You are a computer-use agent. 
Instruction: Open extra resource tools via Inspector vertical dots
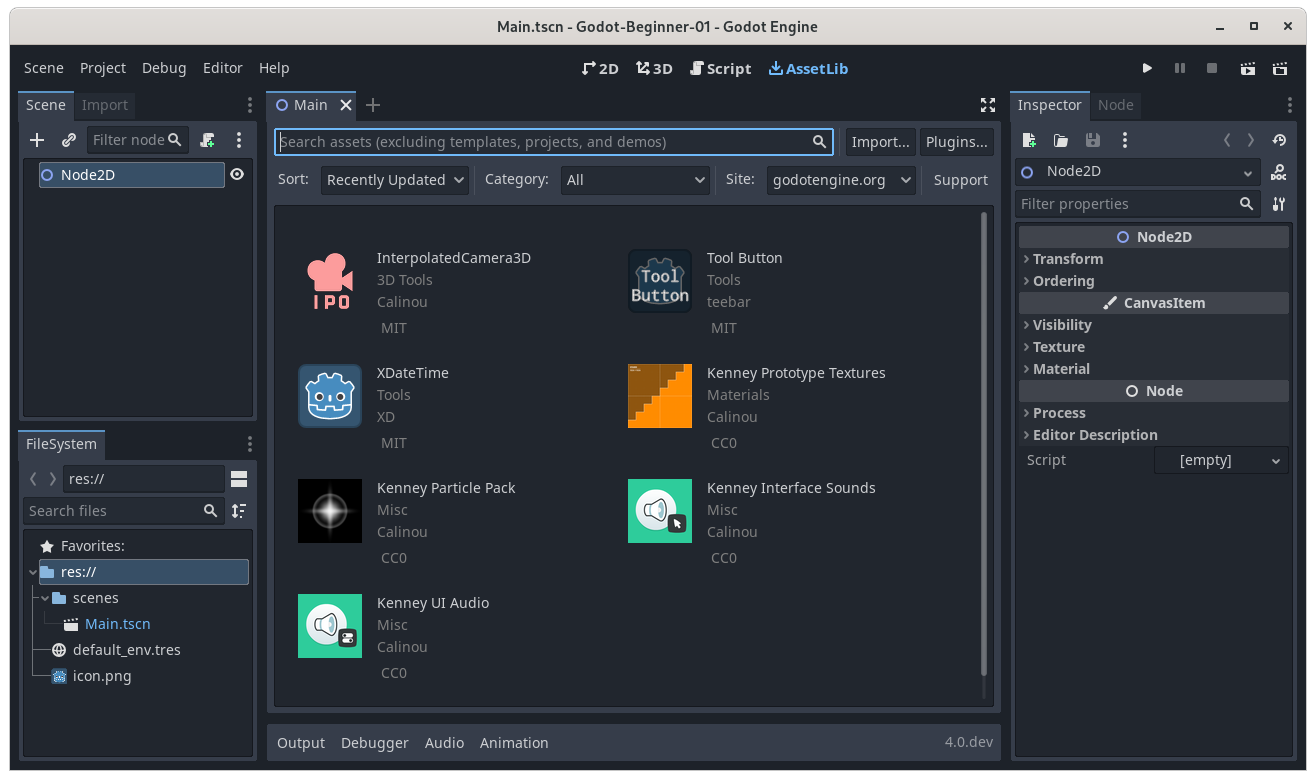click(1125, 140)
